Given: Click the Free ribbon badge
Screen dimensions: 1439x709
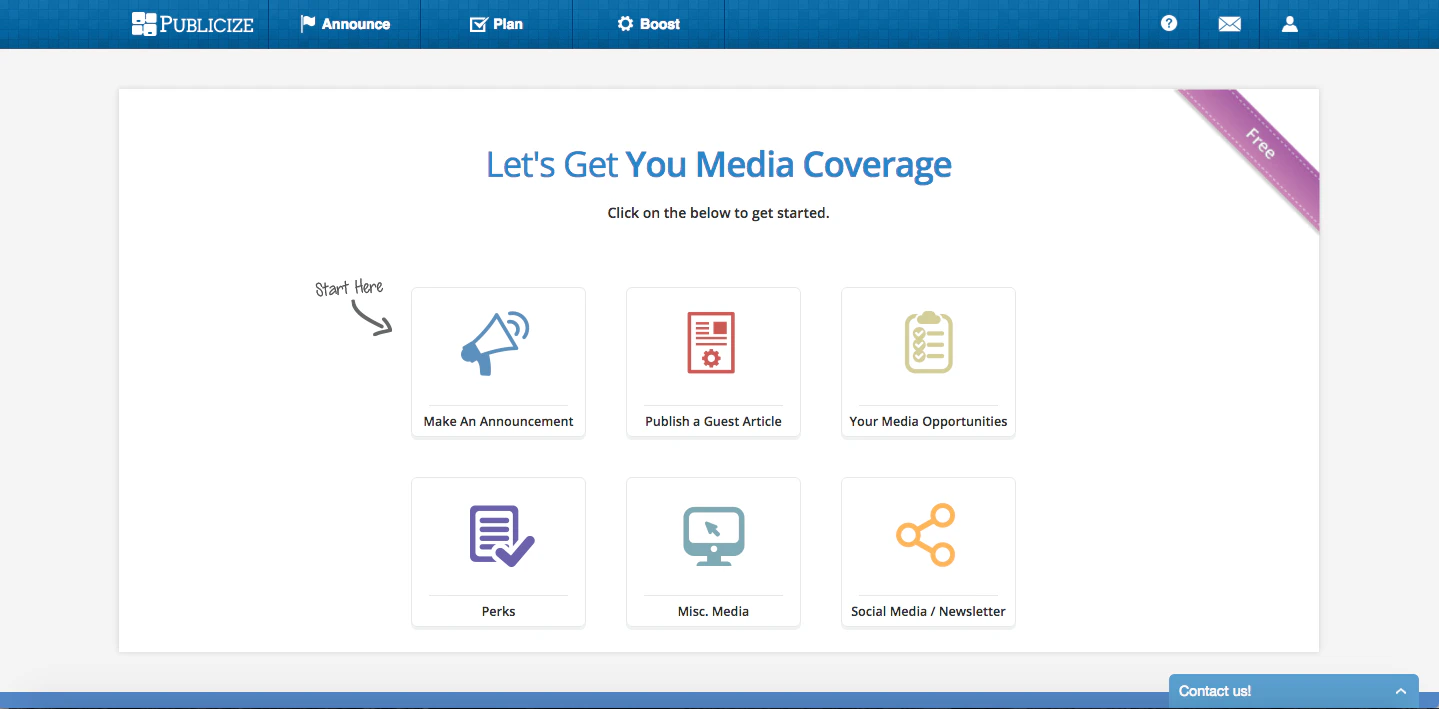Looking at the screenshot, I should tap(1258, 147).
